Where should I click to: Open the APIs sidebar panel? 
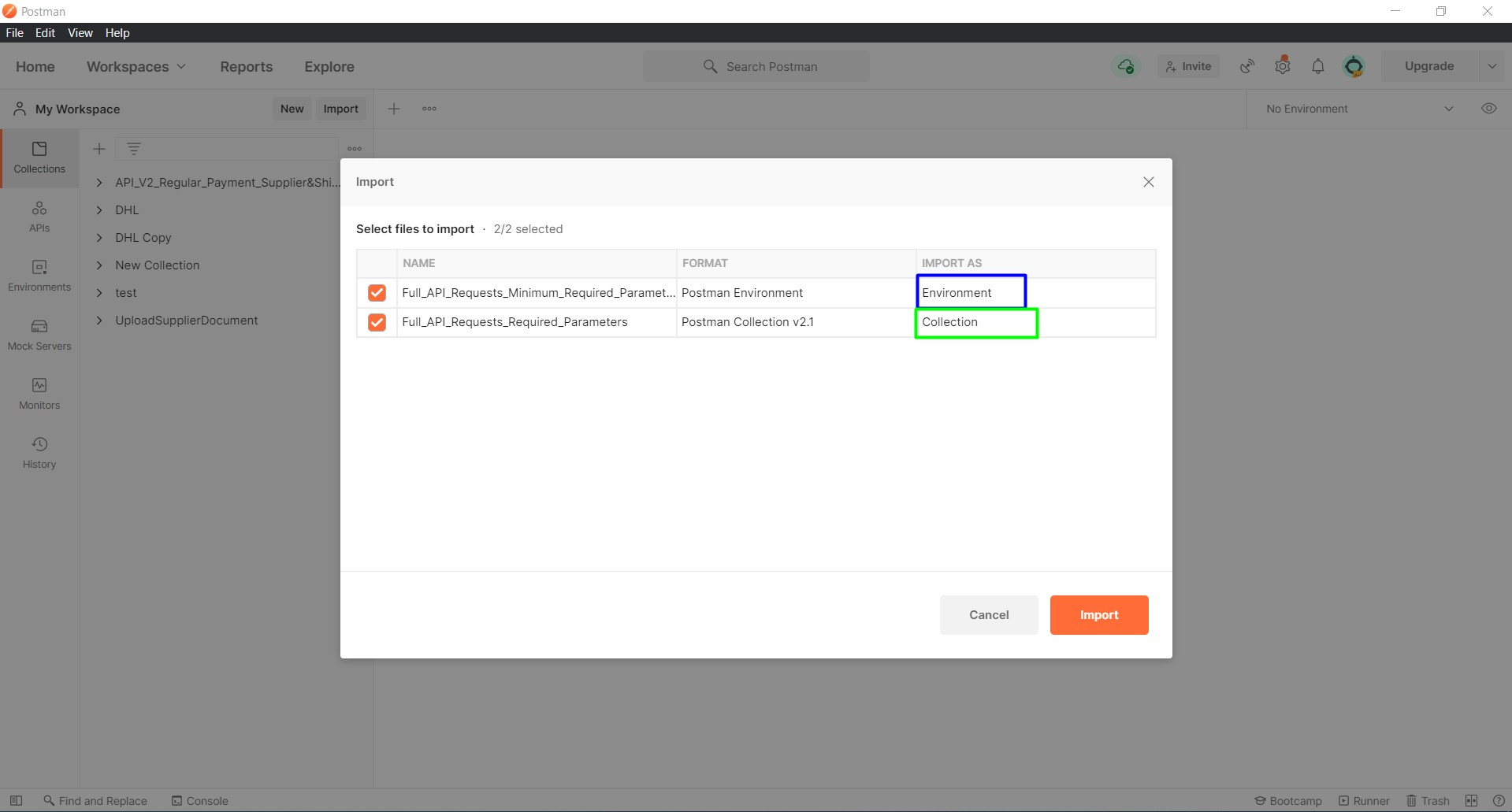39,217
